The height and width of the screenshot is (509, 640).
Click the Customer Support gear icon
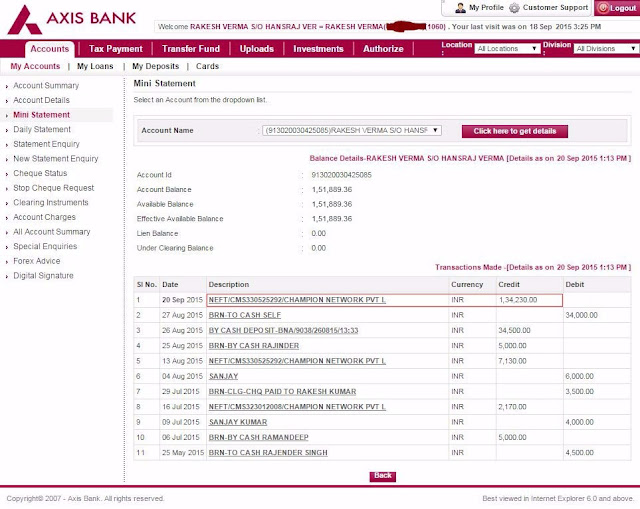click(x=514, y=8)
